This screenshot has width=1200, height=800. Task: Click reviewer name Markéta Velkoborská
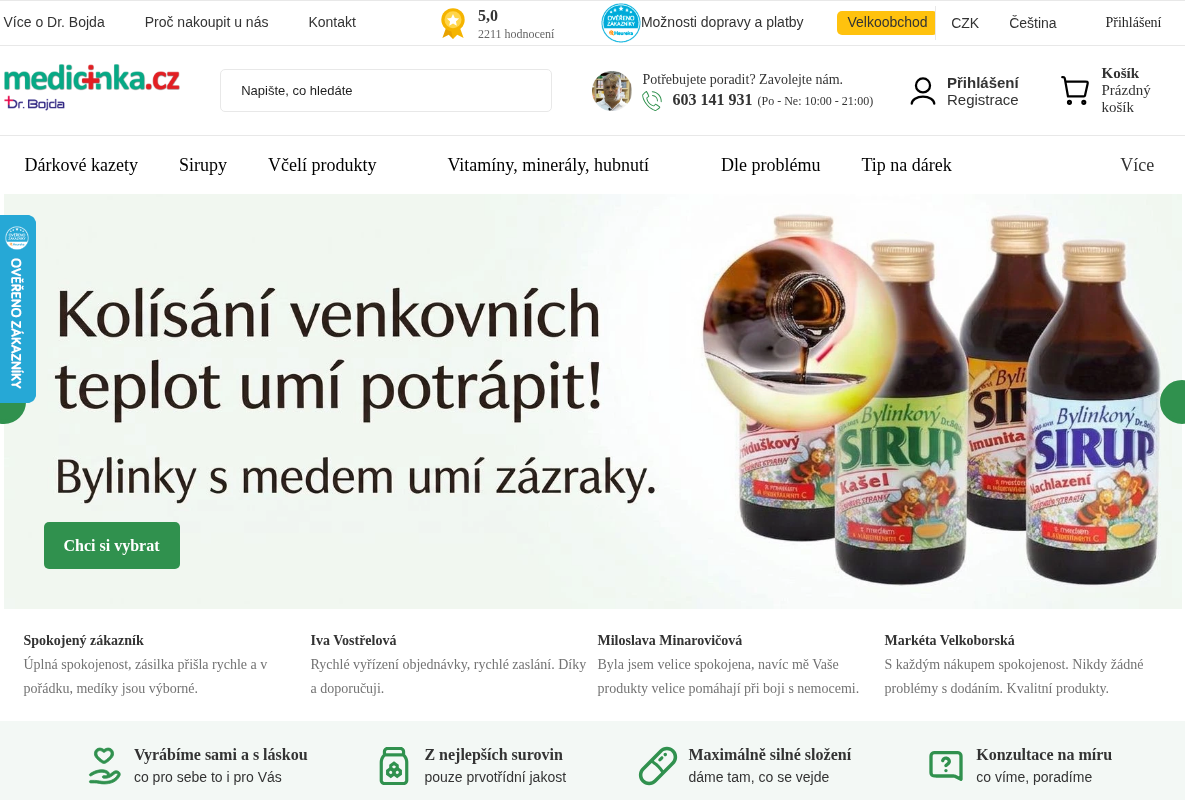[x=950, y=640]
